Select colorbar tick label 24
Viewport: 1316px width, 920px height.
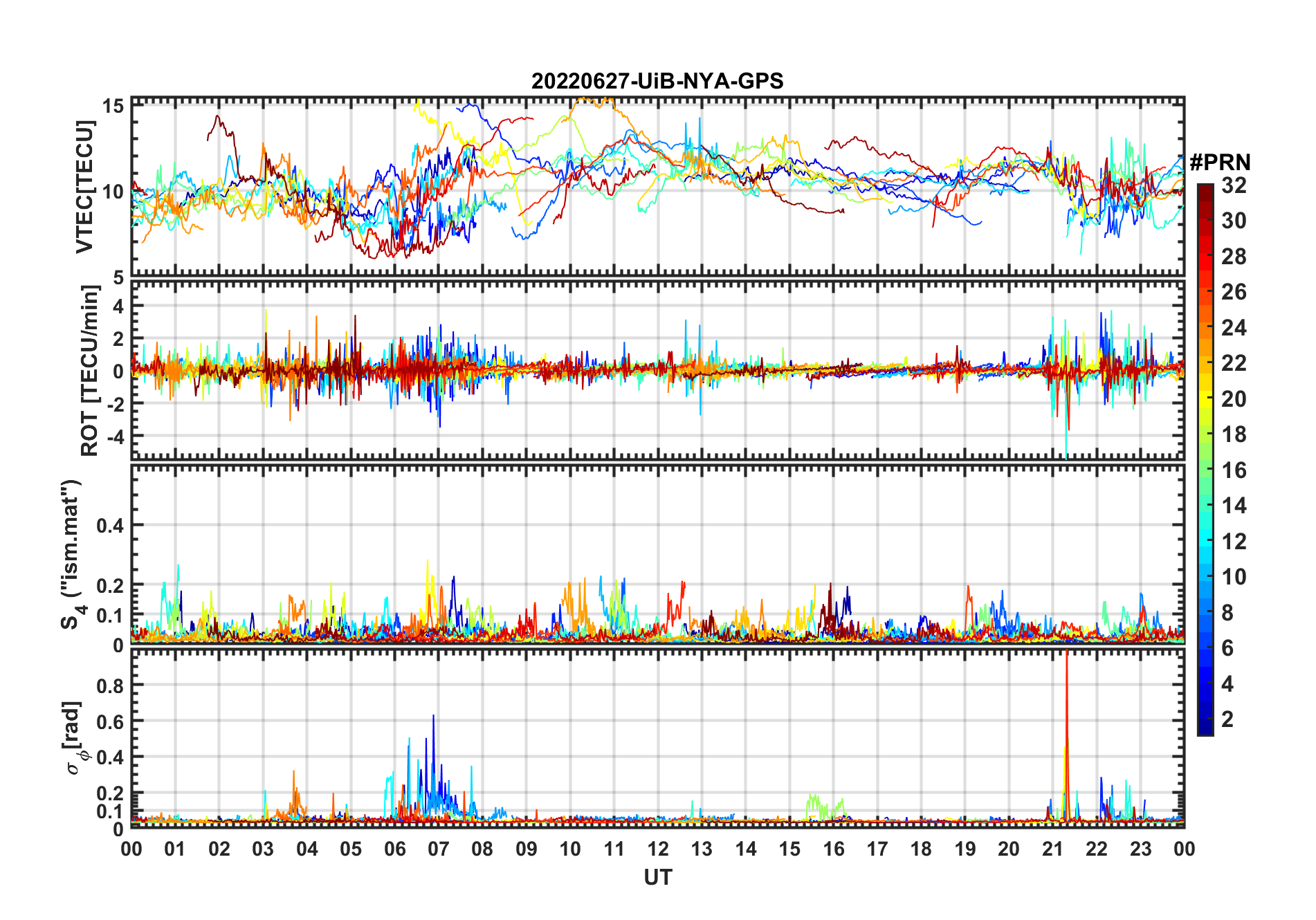pyautogui.click(x=1234, y=328)
